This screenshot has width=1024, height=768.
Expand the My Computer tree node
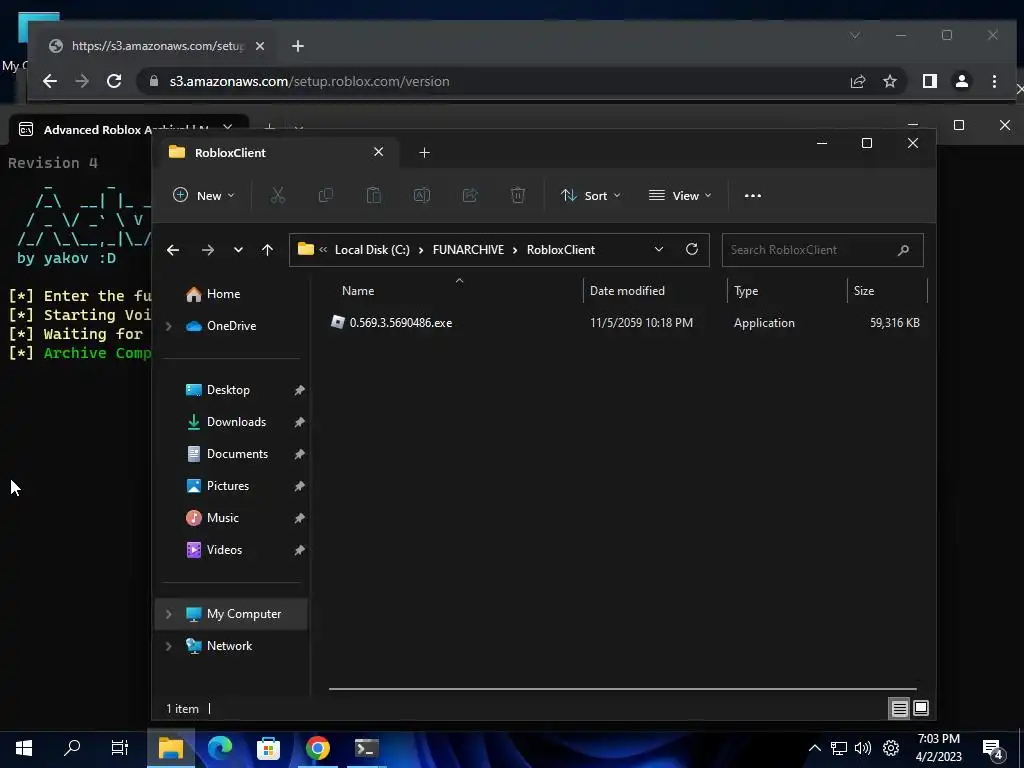(168, 614)
